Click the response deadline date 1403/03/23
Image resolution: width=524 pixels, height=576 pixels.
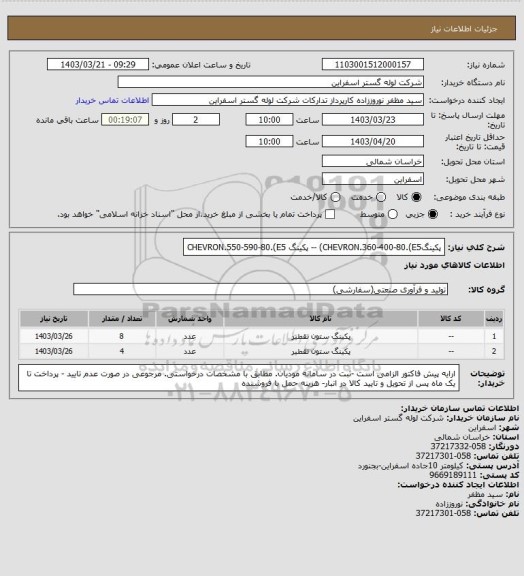click(373, 120)
